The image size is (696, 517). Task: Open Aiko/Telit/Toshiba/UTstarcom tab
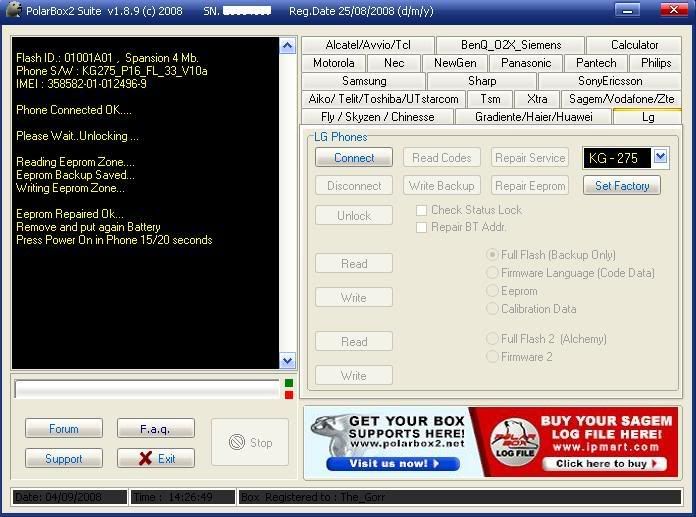tap(383, 99)
